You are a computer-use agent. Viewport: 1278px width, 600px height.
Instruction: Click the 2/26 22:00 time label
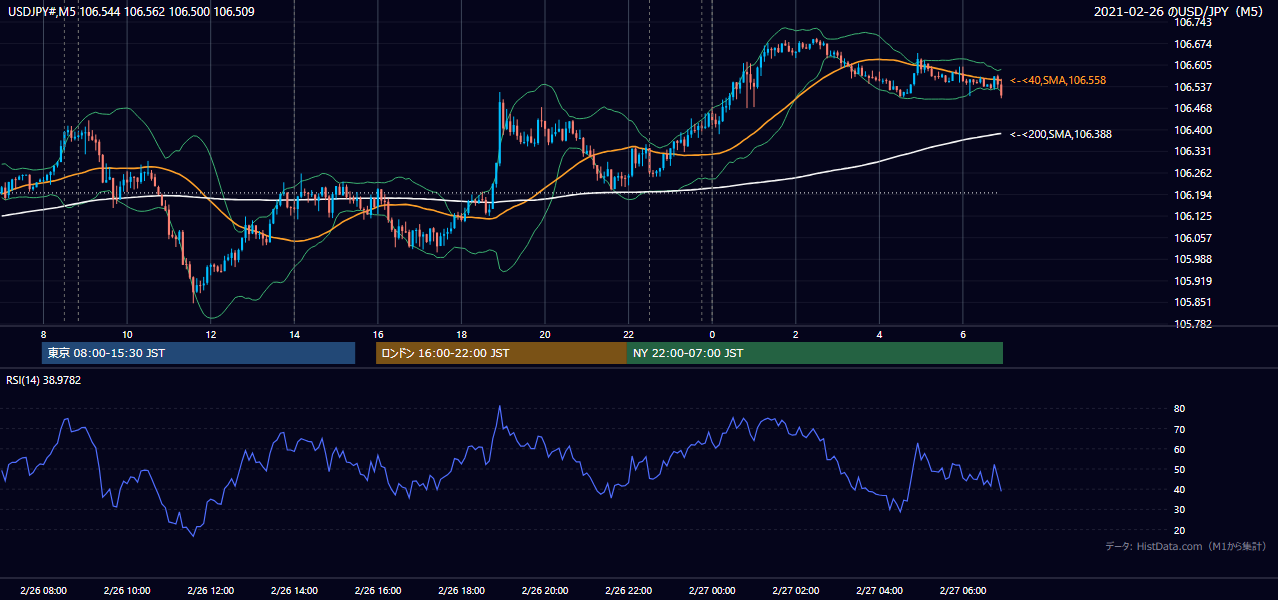628,591
